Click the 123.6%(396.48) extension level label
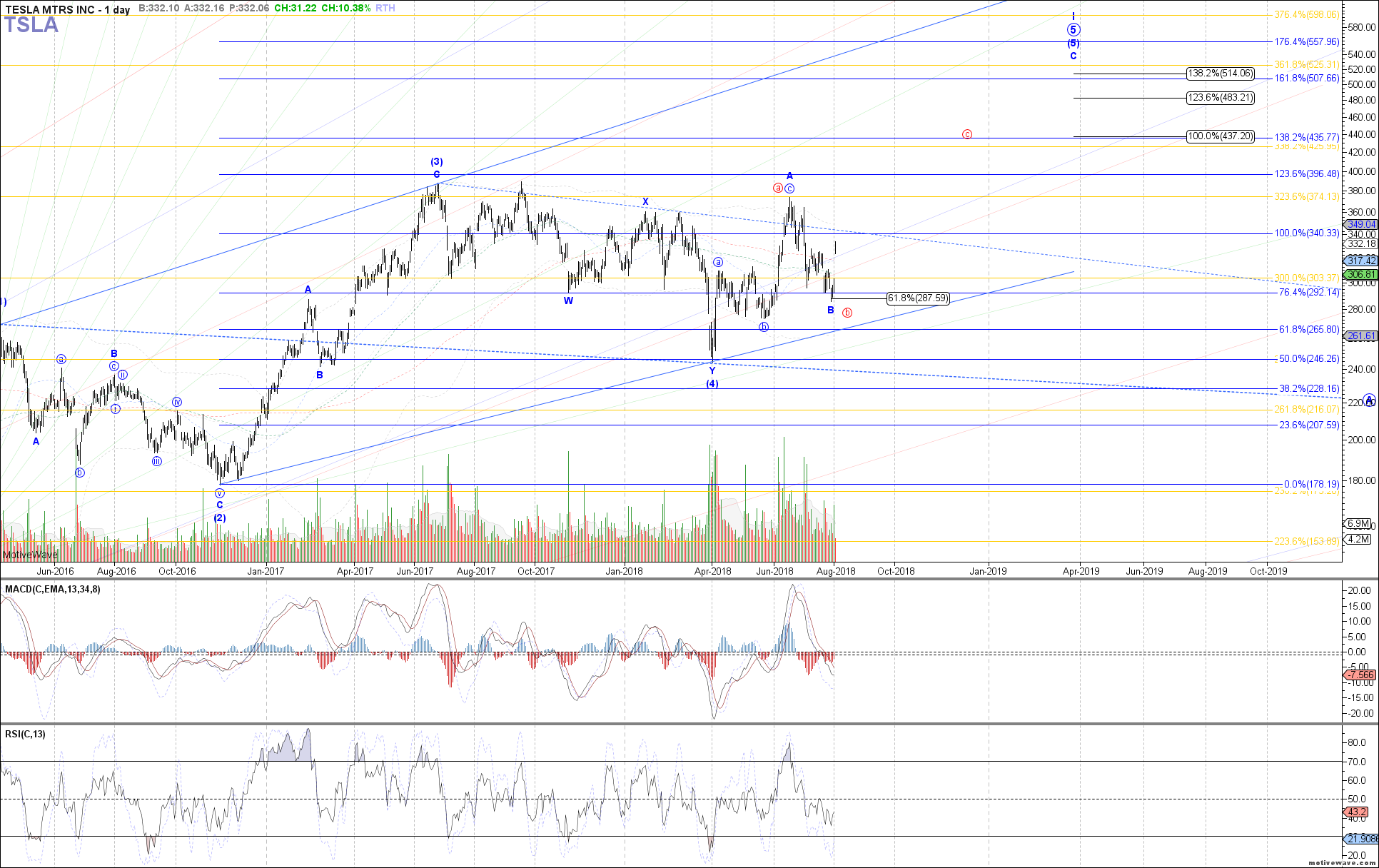 (x=1307, y=173)
